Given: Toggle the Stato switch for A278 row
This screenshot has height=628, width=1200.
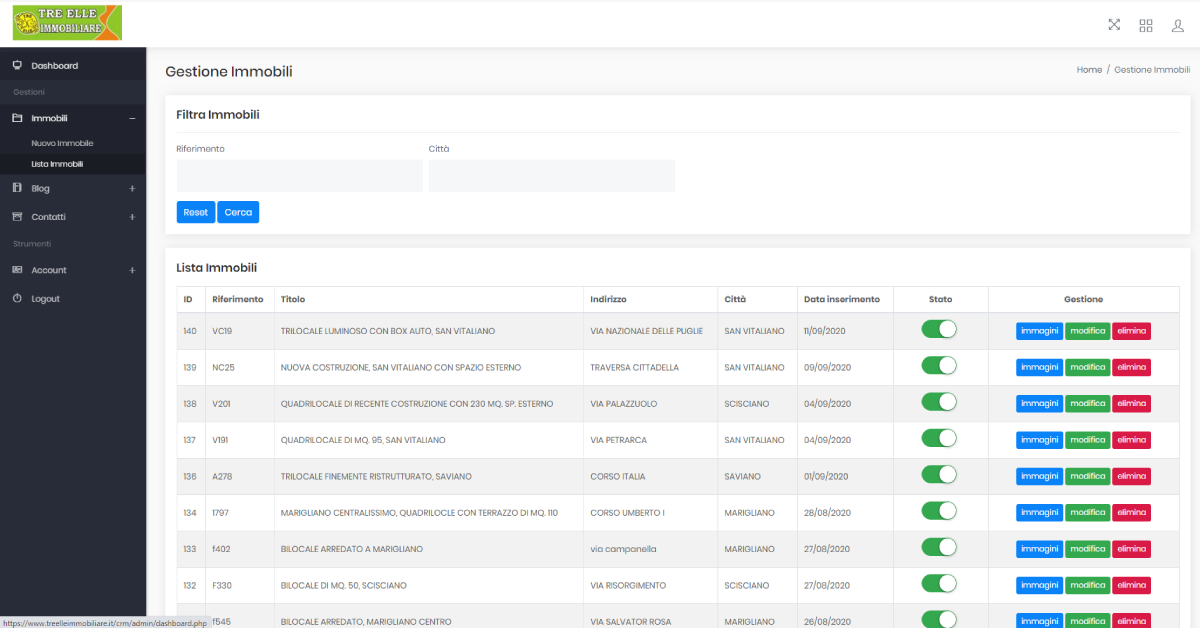Looking at the screenshot, I should click(939, 475).
